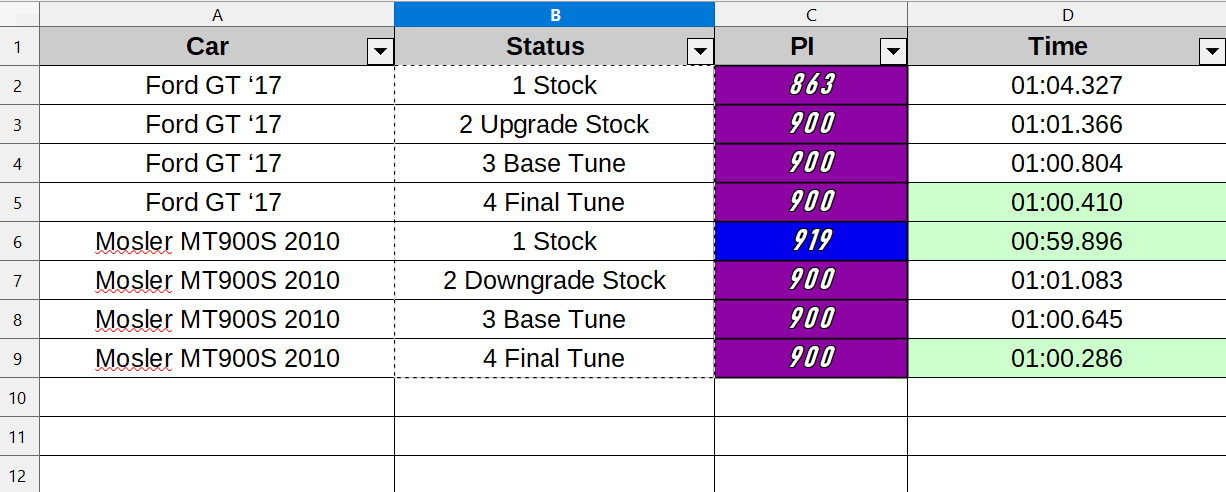
Task: Select the highlighted column B header
Action: [x=555, y=14]
